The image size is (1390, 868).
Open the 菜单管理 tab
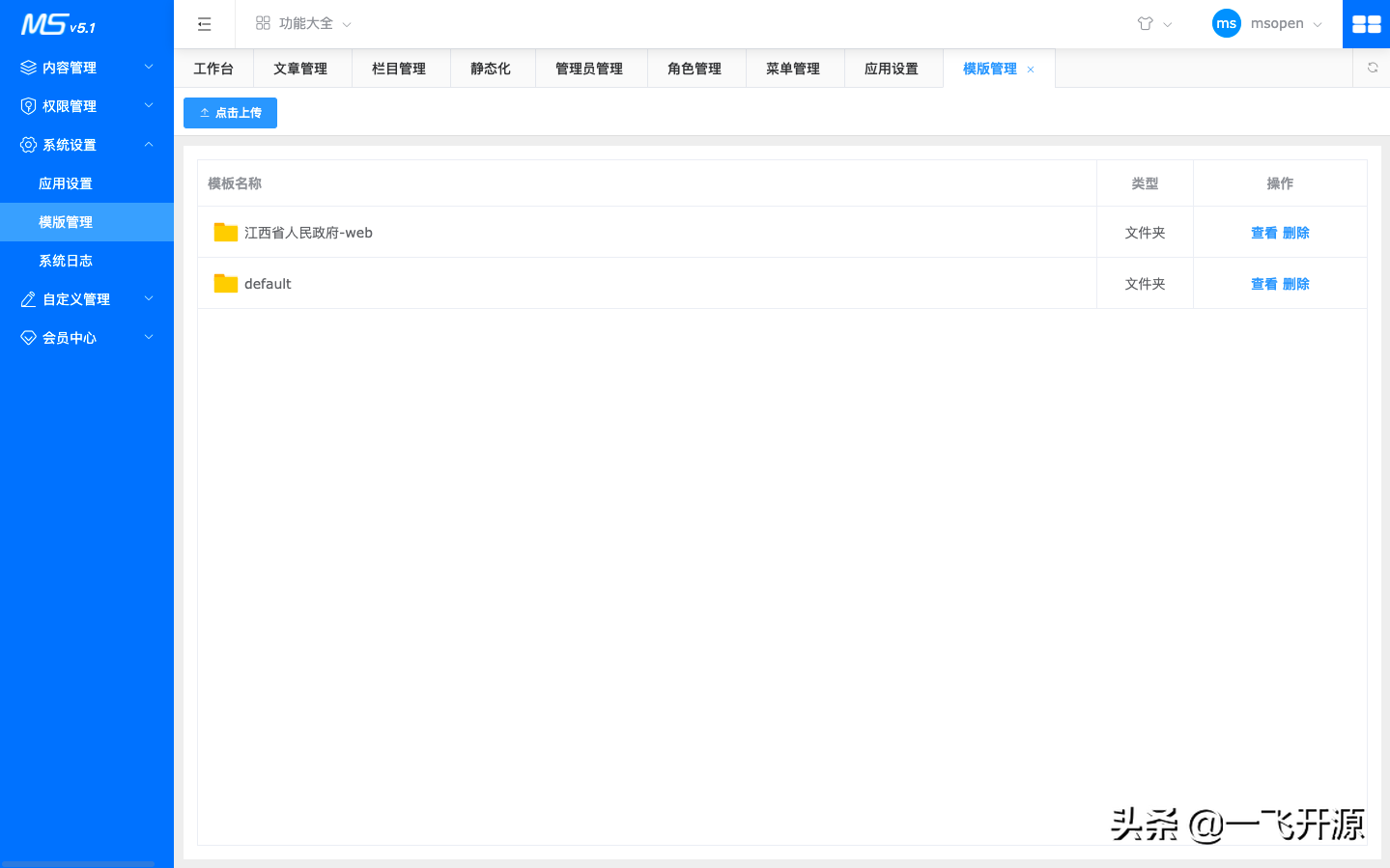[x=794, y=68]
